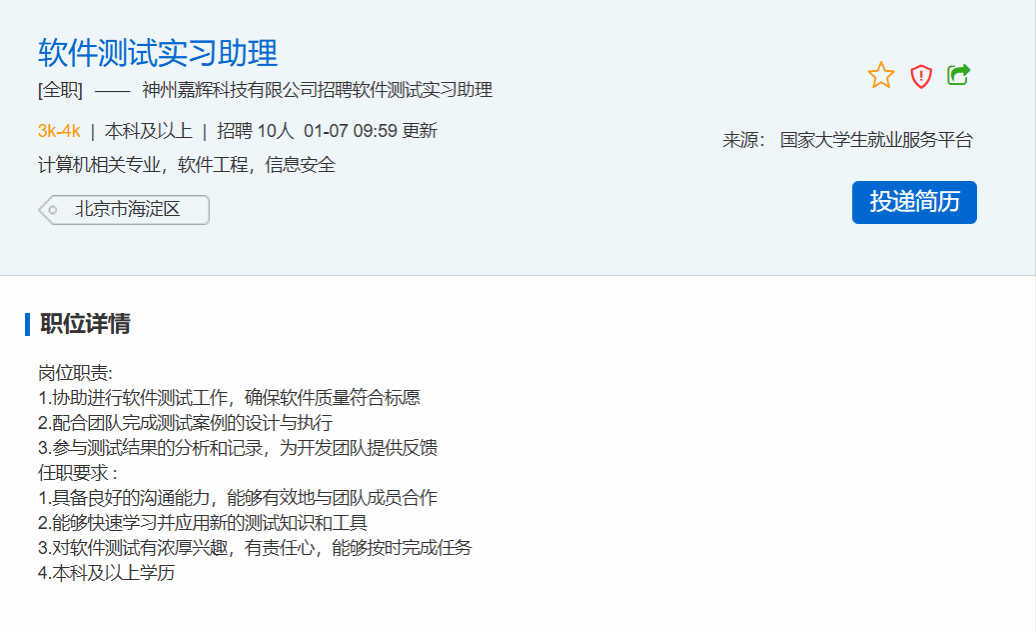Click requirement line 本科及以上学历
The image size is (1036, 632).
(106, 573)
